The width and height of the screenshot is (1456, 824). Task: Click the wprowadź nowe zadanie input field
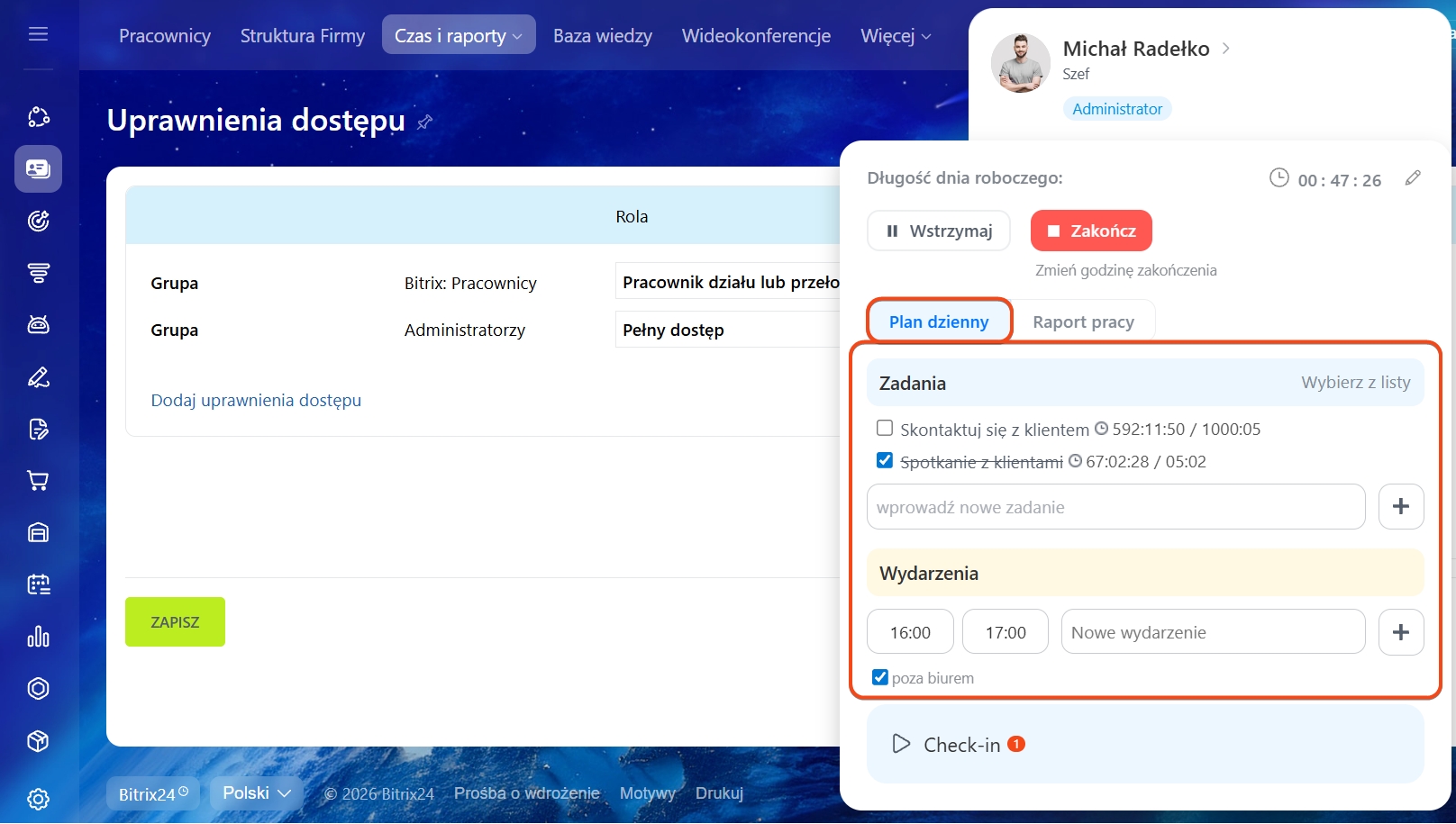(1115, 507)
